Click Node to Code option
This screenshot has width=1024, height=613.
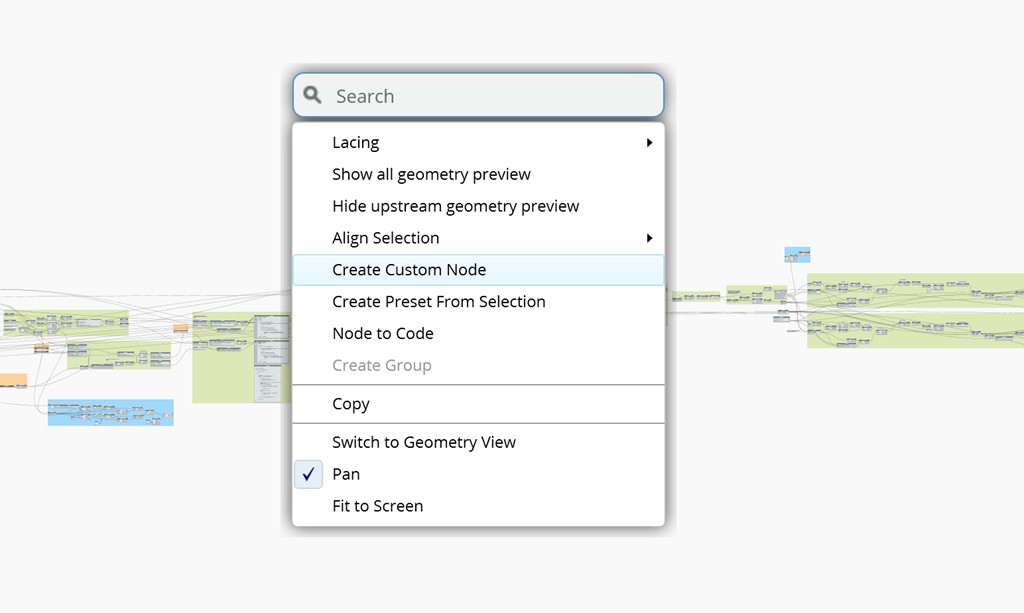click(382, 334)
